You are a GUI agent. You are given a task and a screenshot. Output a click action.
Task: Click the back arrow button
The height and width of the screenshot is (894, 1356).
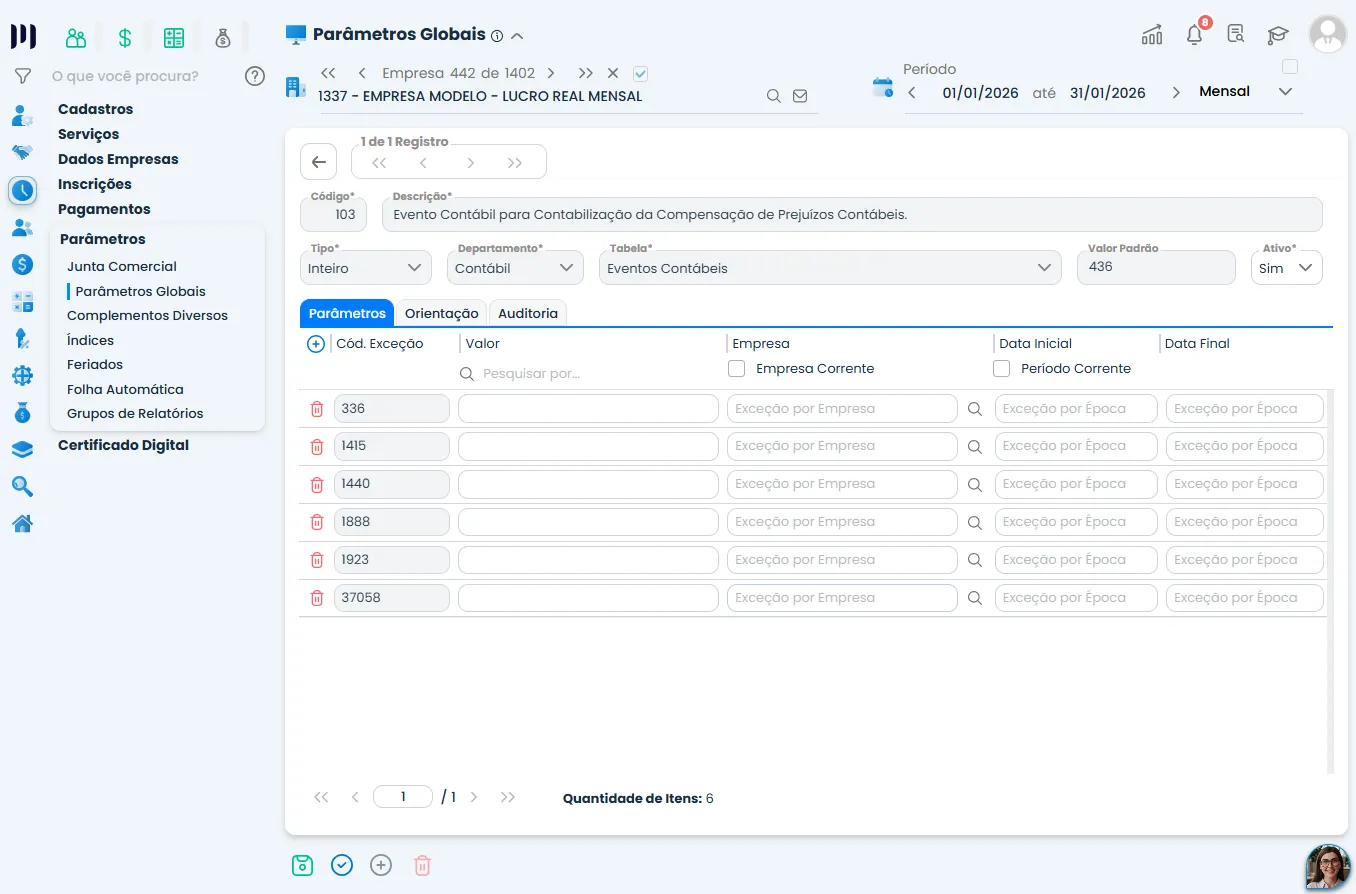tap(319, 162)
